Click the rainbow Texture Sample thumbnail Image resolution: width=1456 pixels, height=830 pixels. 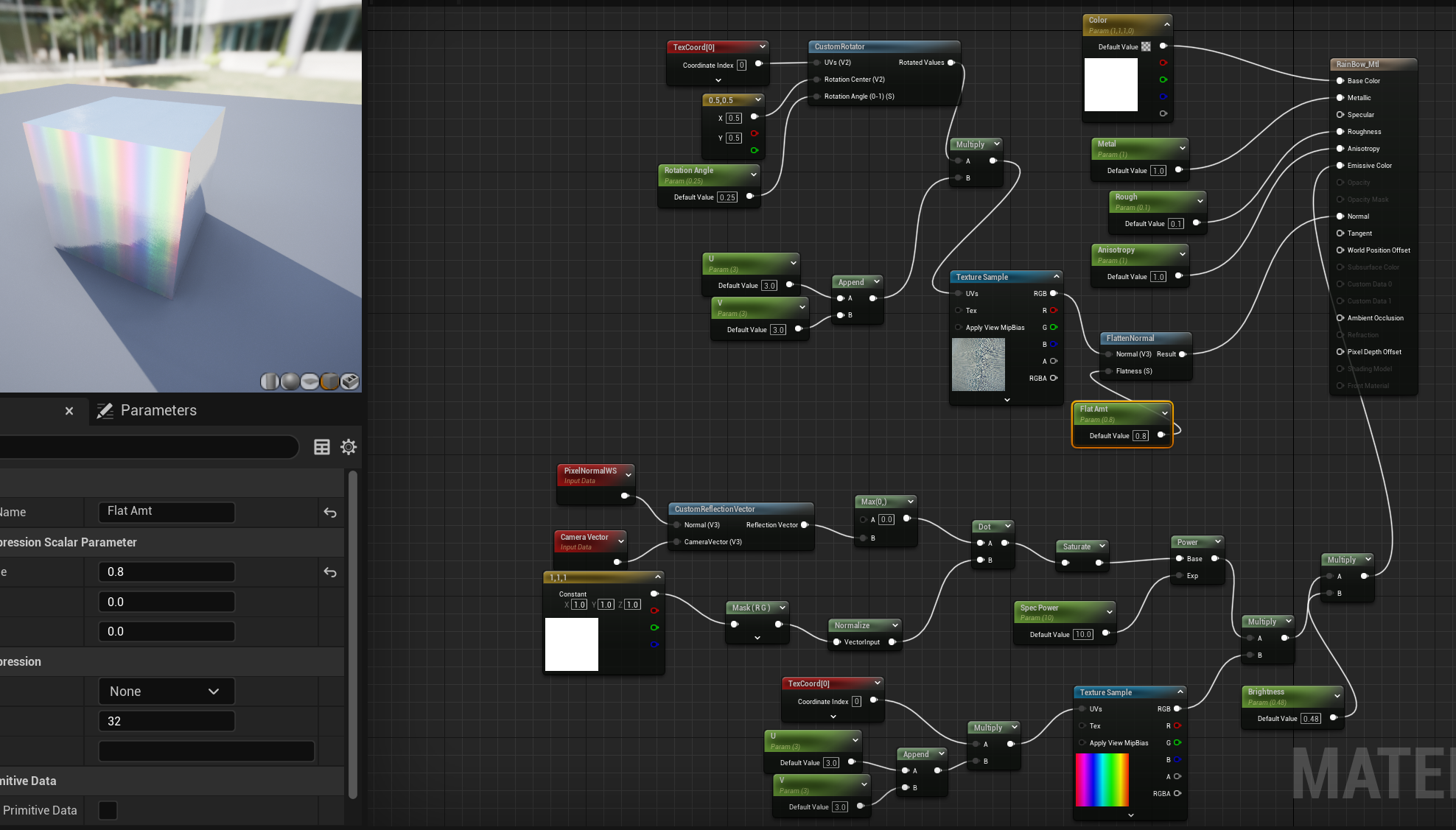pos(1102,780)
